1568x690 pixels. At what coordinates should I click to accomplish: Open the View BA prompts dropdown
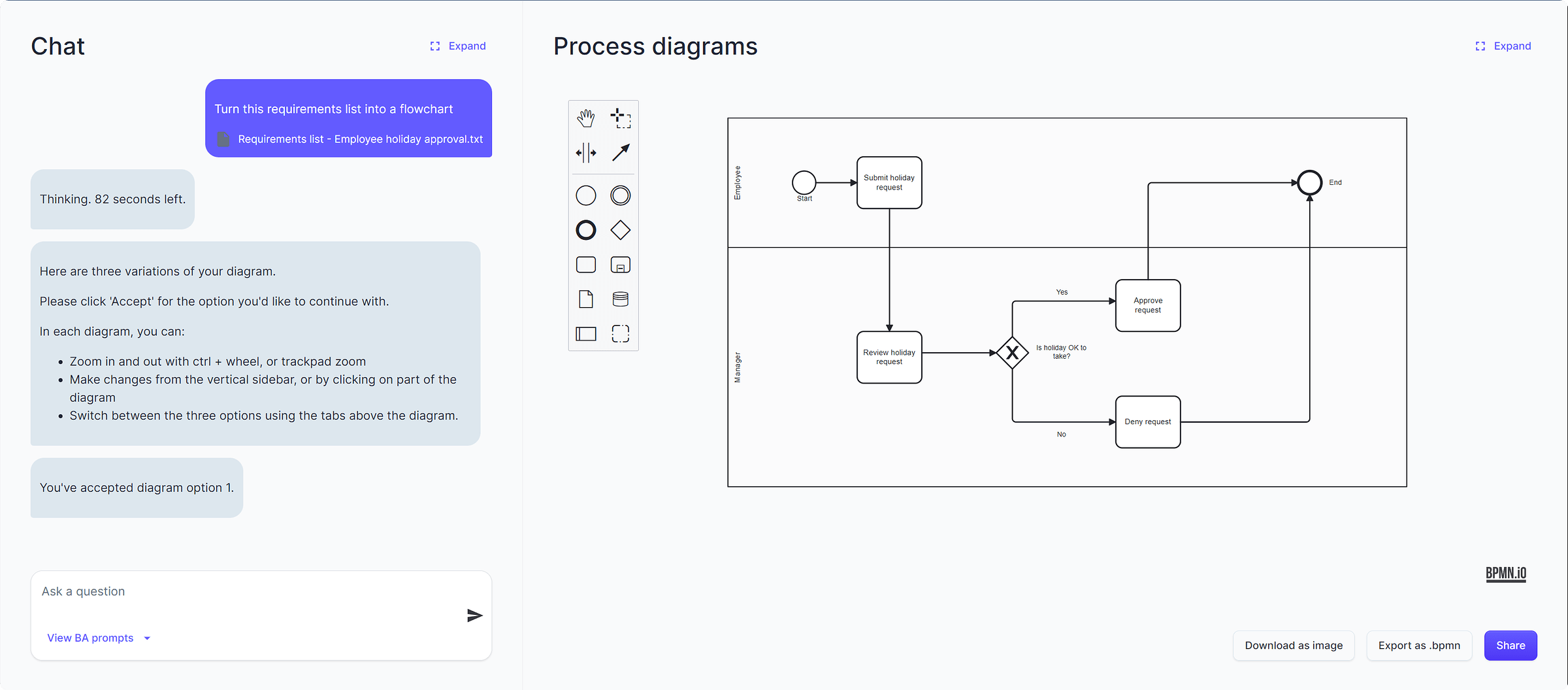click(97, 638)
